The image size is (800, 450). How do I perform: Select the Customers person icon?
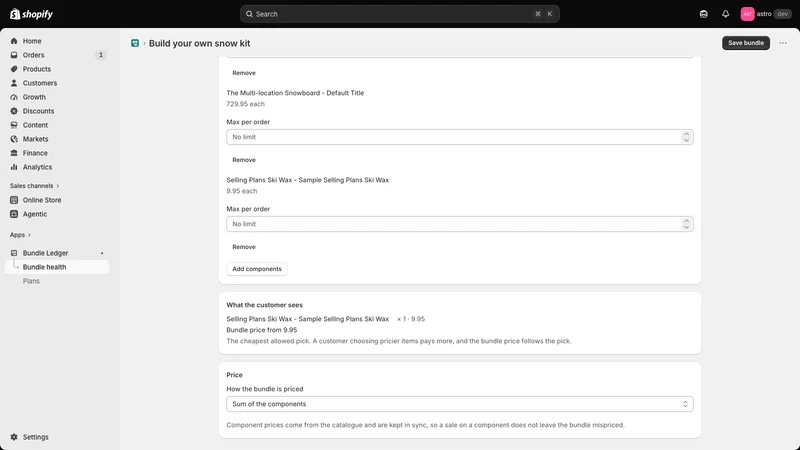pos(14,83)
